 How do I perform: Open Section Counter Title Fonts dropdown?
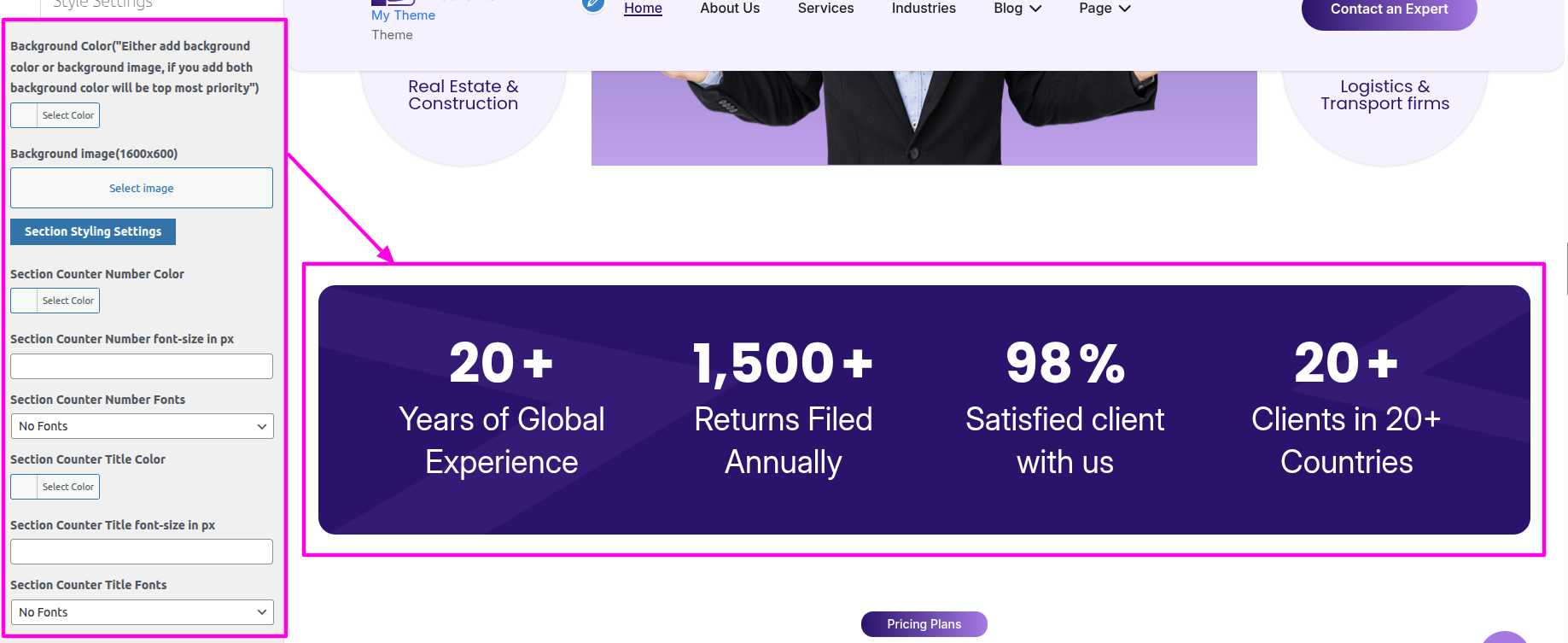click(x=142, y=612)
